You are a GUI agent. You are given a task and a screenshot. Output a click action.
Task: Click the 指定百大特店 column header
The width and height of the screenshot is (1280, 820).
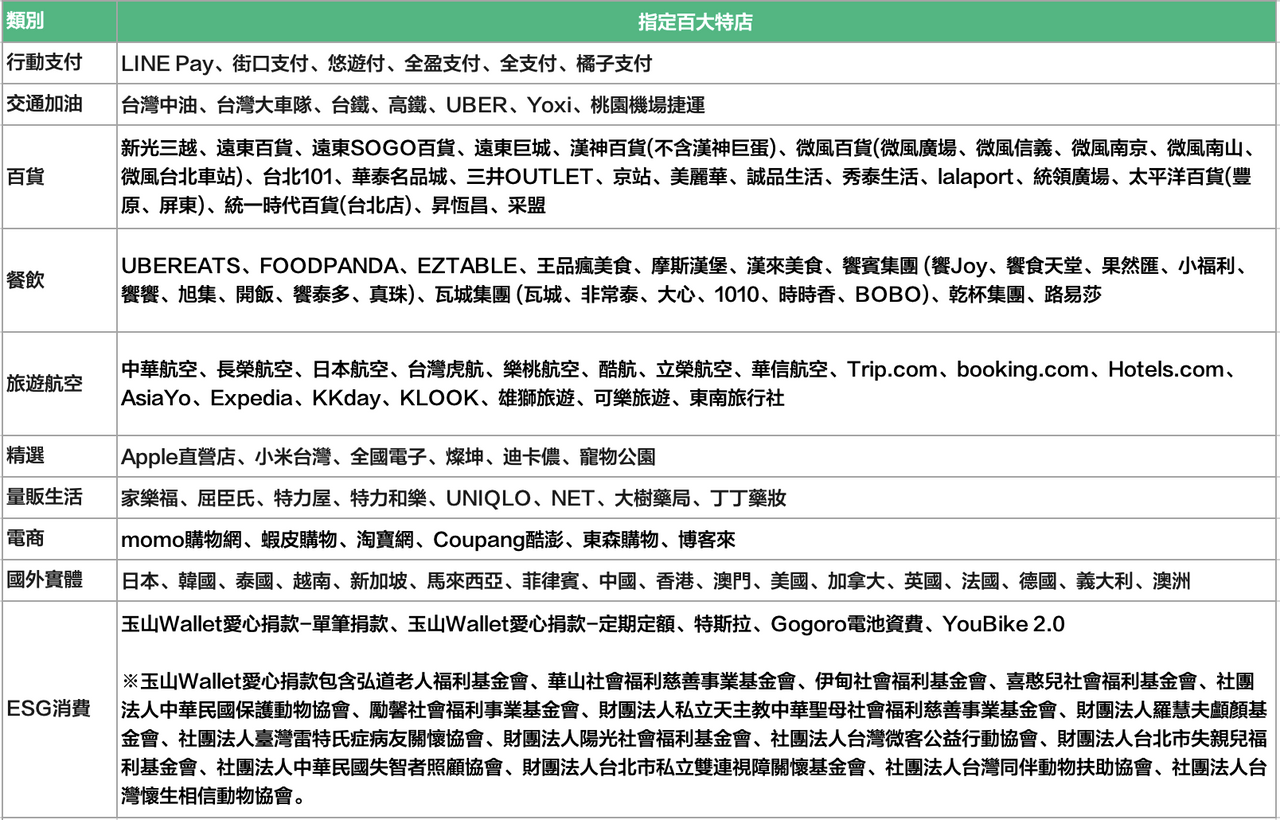click(x=697, y=21)
